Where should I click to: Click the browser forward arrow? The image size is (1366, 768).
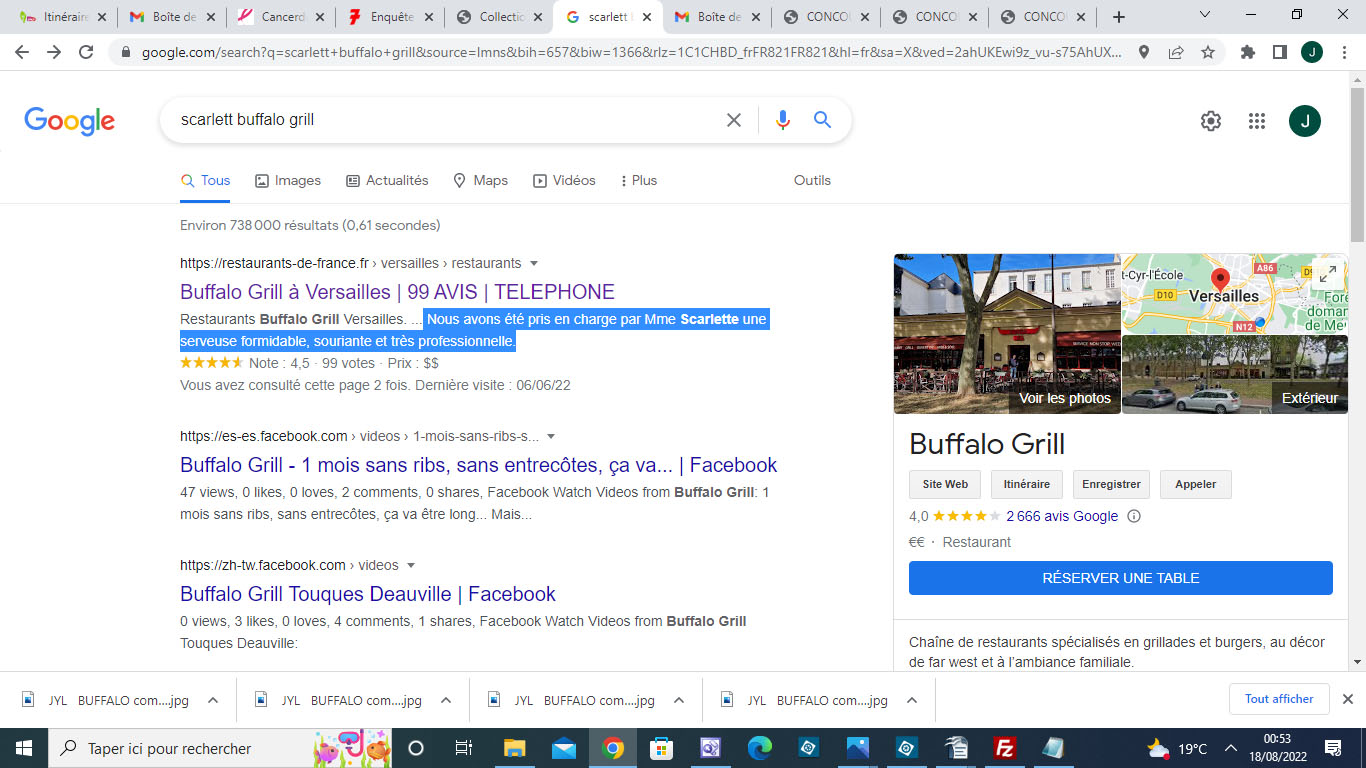point(54,53)
